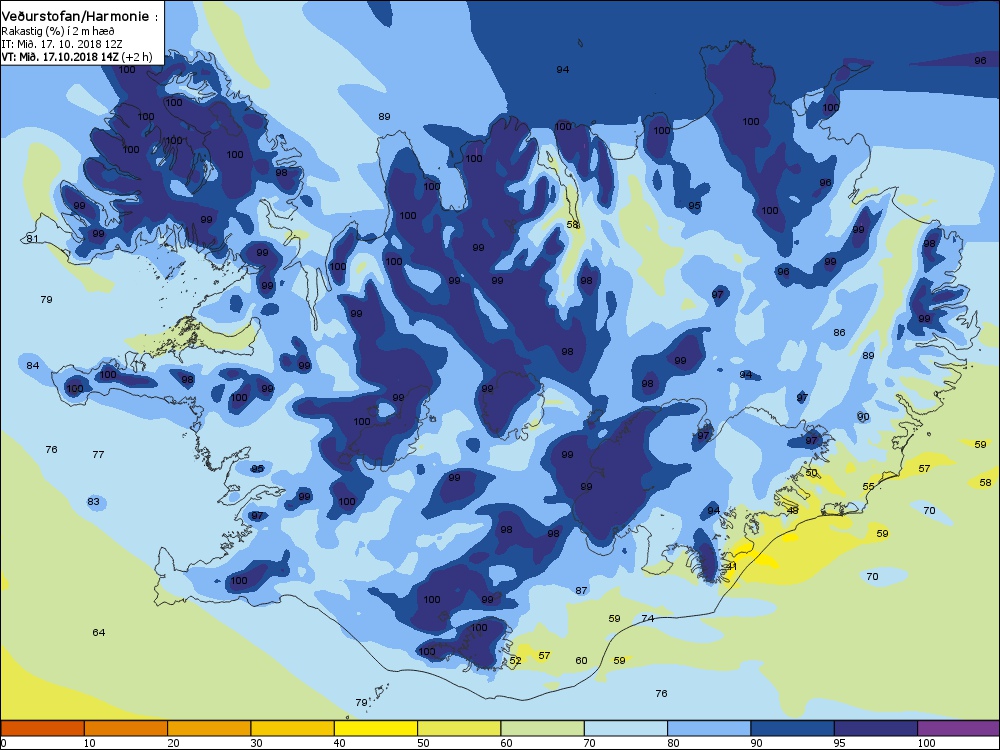1000x750 pixels.
Task: Click the legend tick label 50
Action: tap(423, 743)
